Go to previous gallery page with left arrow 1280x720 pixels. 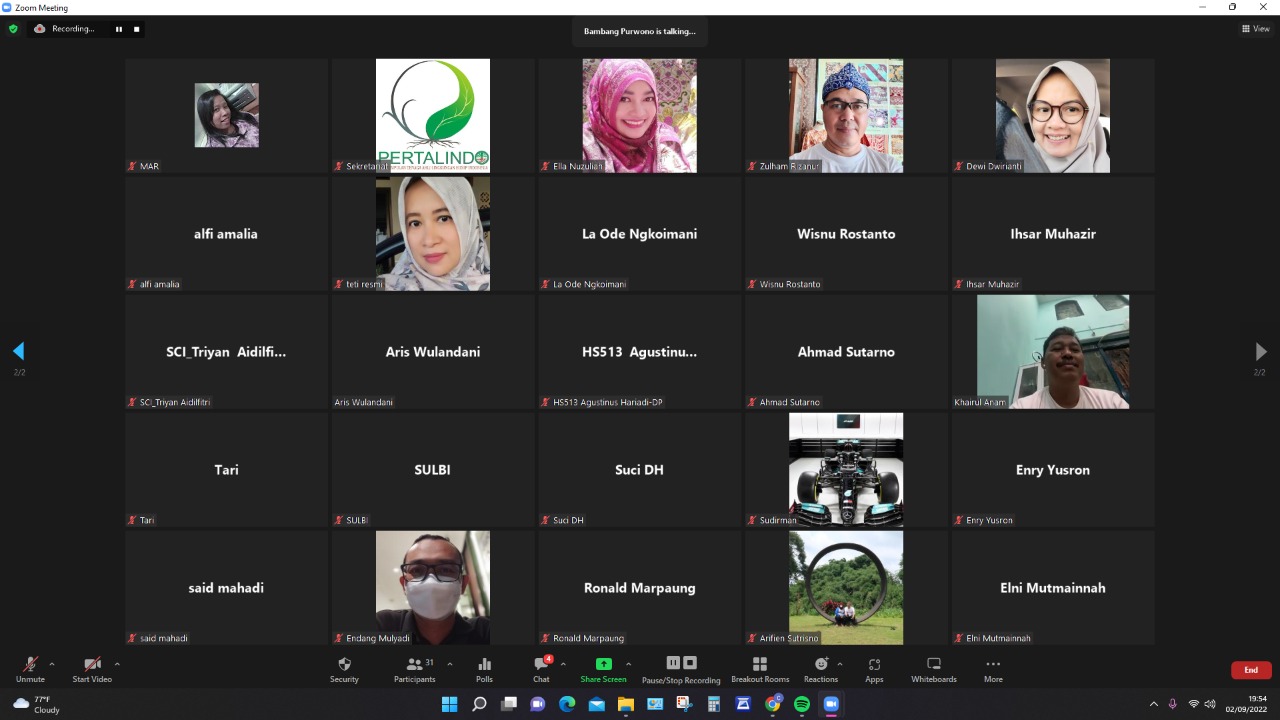tap(18, 351)
